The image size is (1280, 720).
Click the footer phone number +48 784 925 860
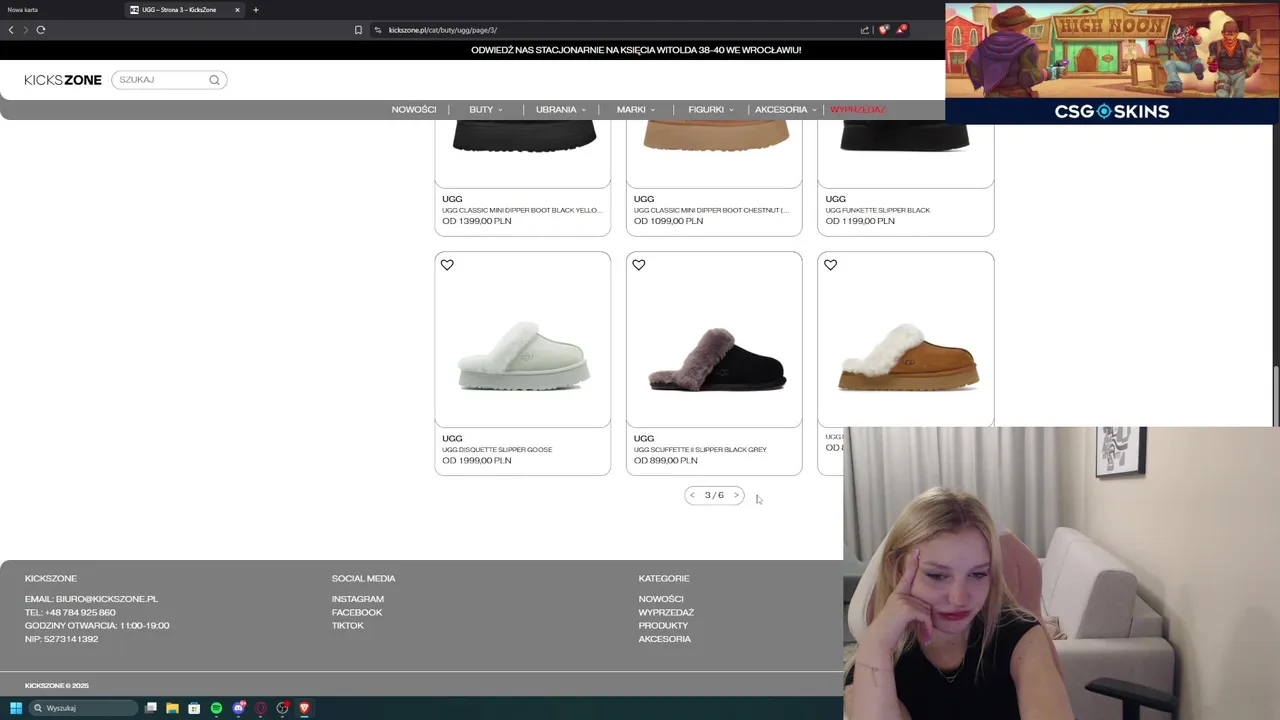[x=80, y=612]
